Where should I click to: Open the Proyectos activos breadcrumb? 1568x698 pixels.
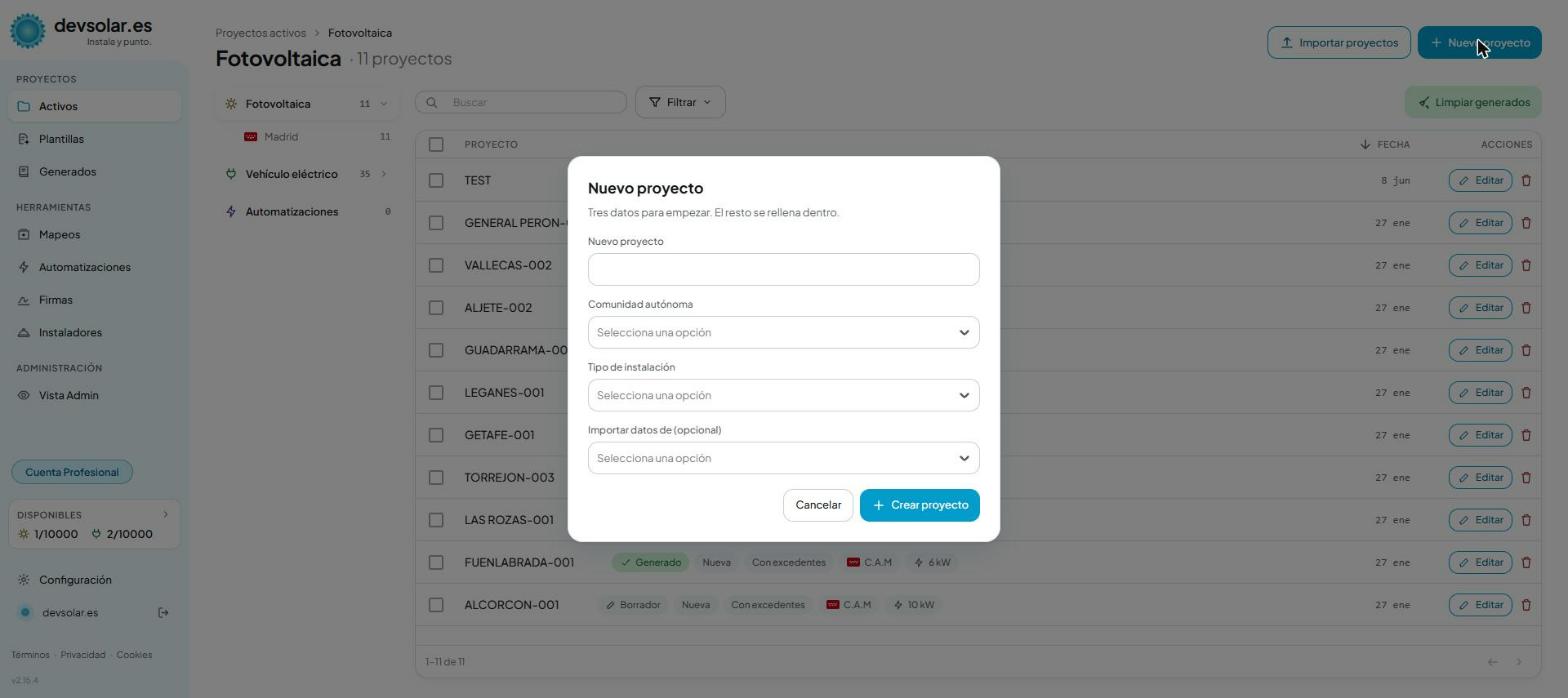pos(260,33)
